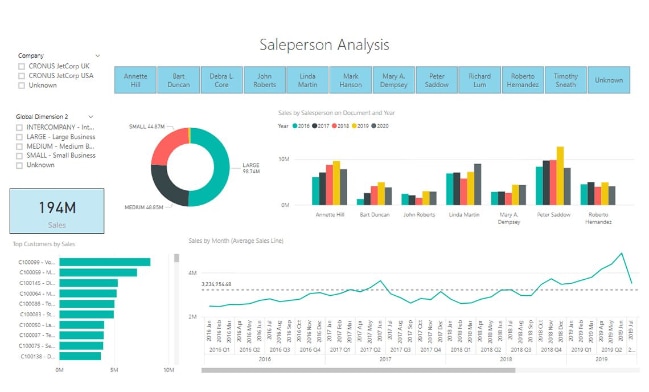Choose the Unknown salesperson tile
Viewport: 649px width, 392px height.
coord(609,80)
